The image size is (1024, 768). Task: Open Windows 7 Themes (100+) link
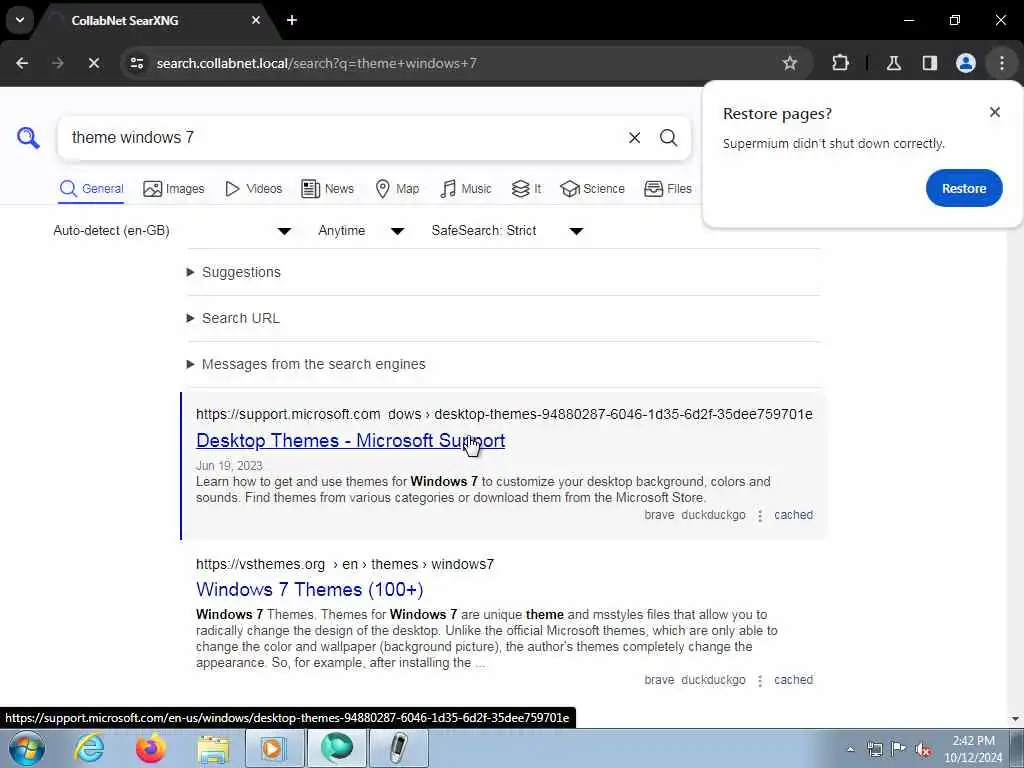point(310,590)
